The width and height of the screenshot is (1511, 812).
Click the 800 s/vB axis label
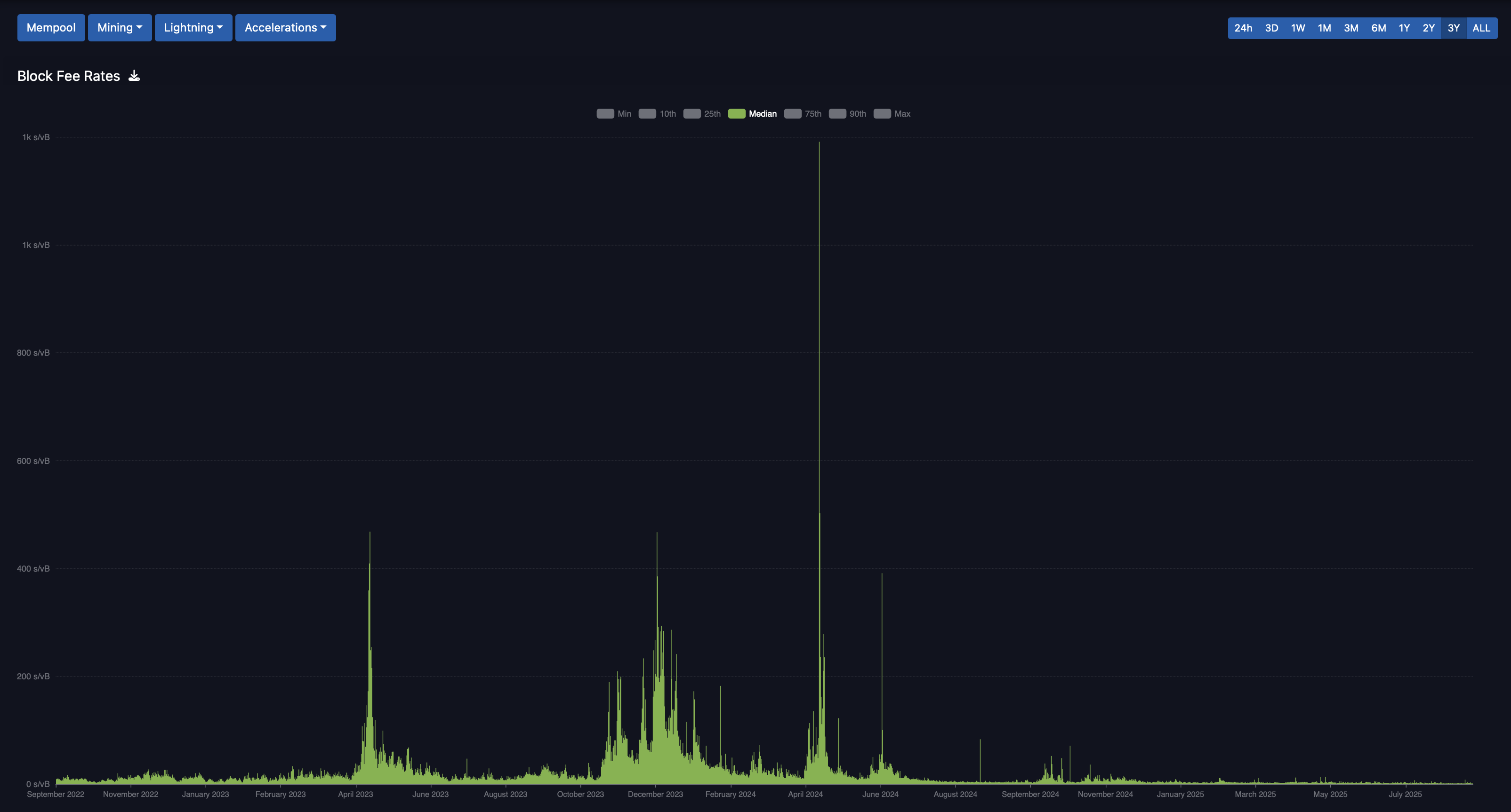(33, 353)
